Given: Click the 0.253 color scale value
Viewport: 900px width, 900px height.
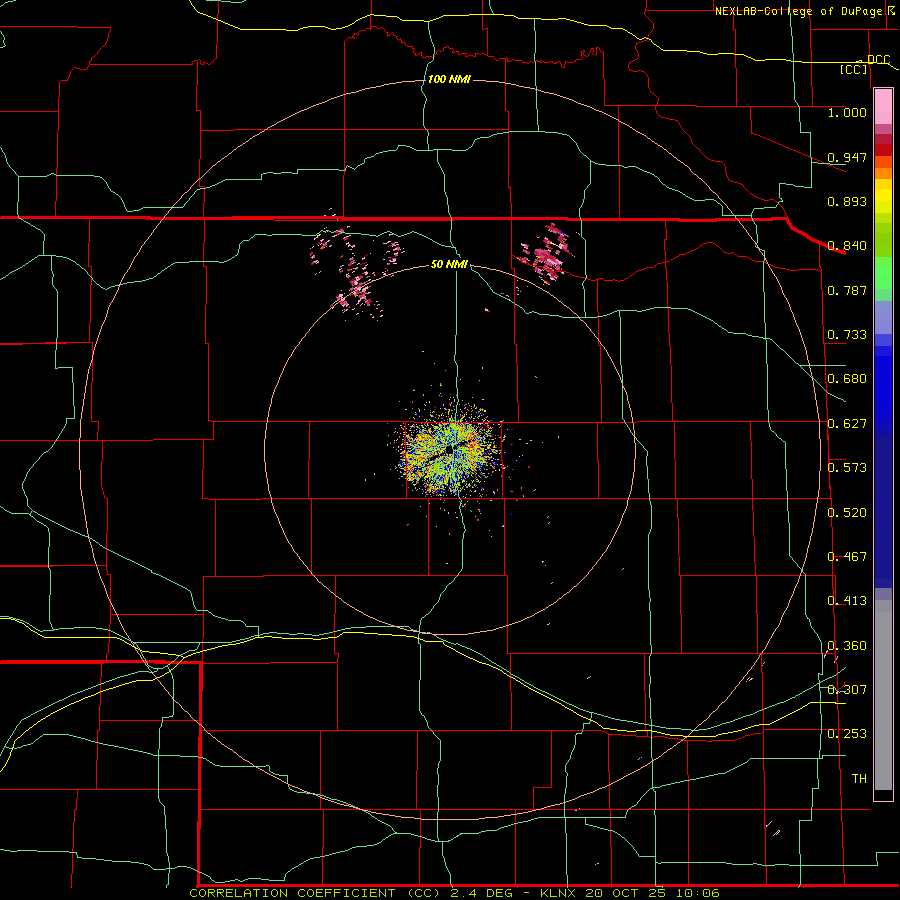Looking at the screenshot, I should [x=847, y=734].
